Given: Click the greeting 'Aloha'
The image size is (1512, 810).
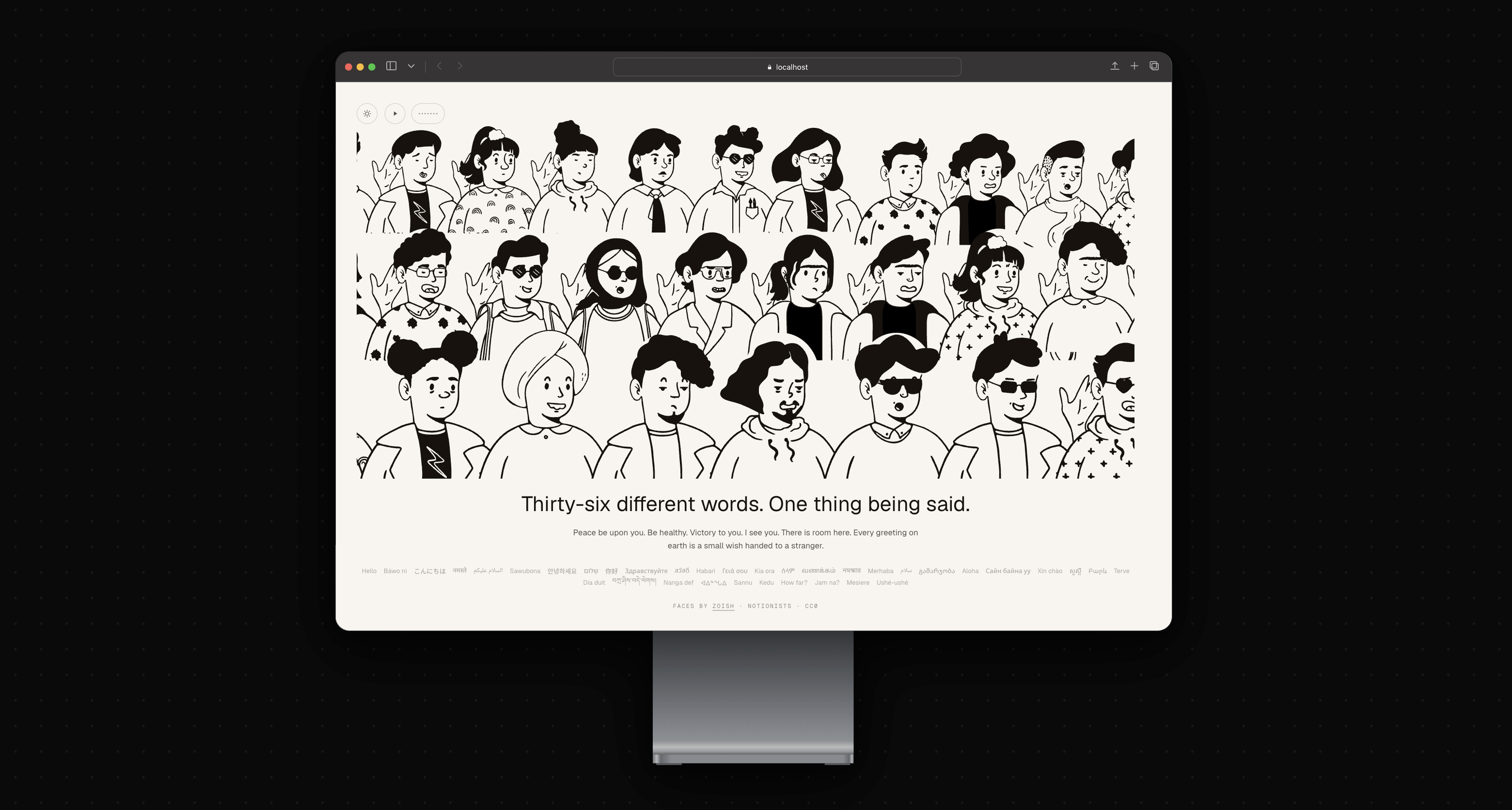Looking at the screenshot, I should click(970, 571).
